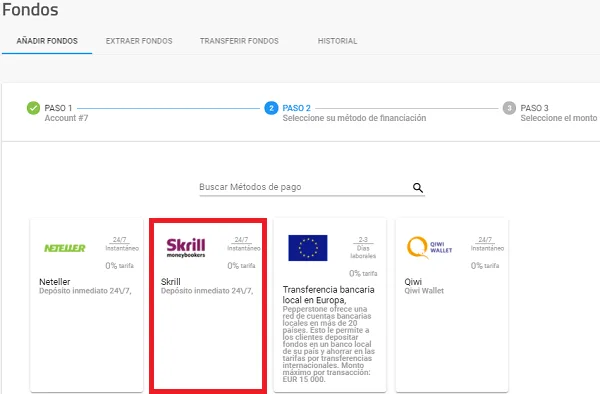This screenshot has height=394, width=600.
Task: Choose the Skrill card title
Action: point(171,282)
